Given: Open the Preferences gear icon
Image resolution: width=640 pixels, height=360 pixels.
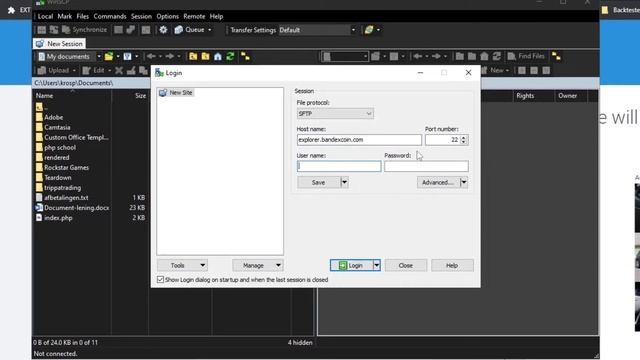Looking at the screenshot, I should pyautogui.click(x=163, y=30).
